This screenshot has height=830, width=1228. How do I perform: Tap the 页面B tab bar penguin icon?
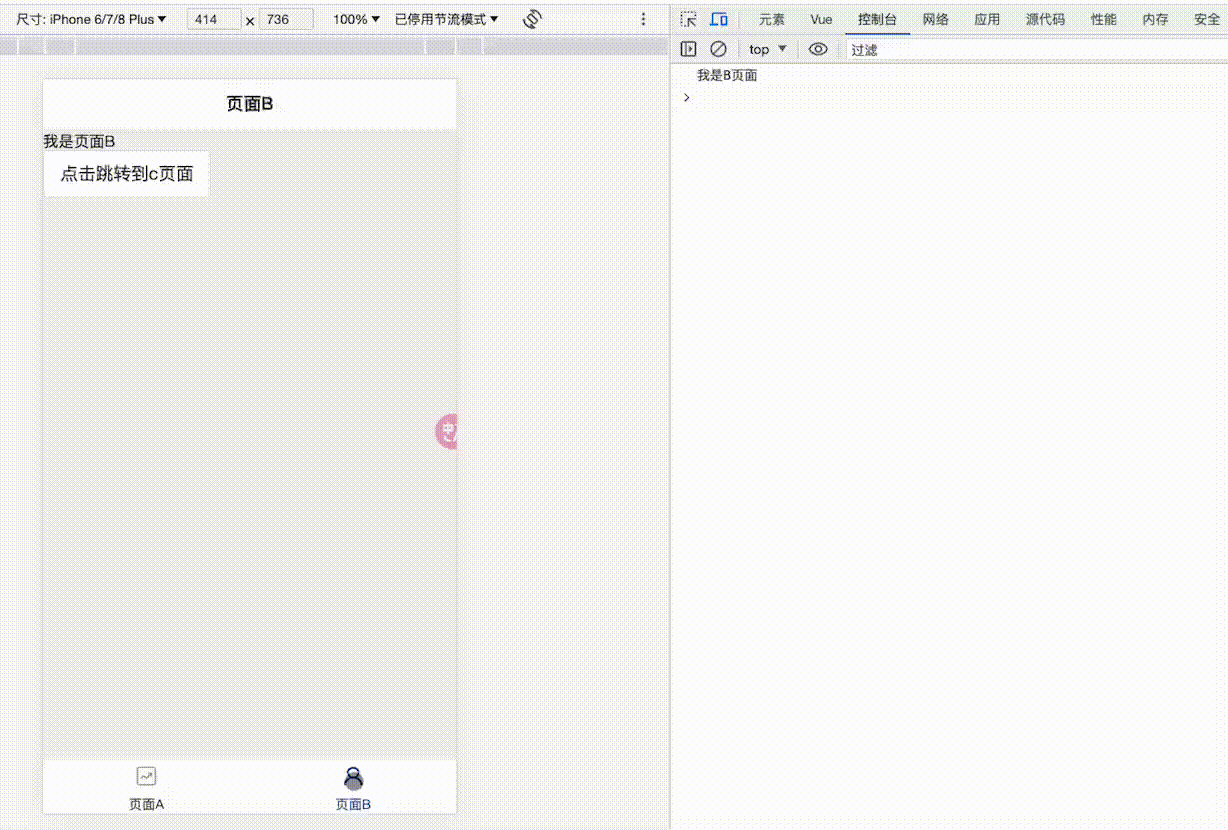(353, 777)
